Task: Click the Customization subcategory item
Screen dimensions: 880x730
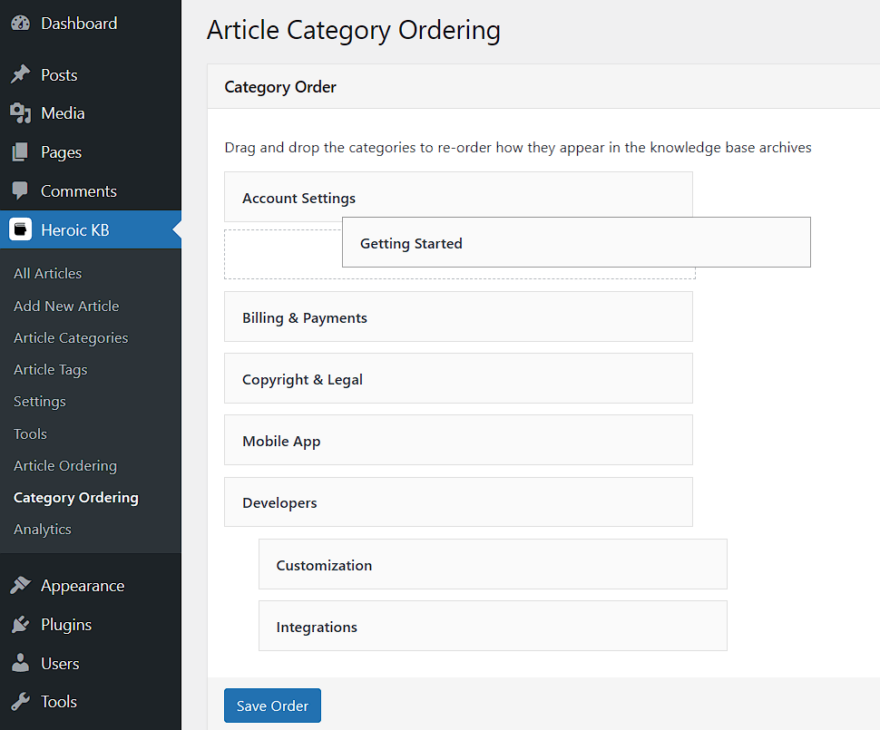Action: tap(493, 564)
